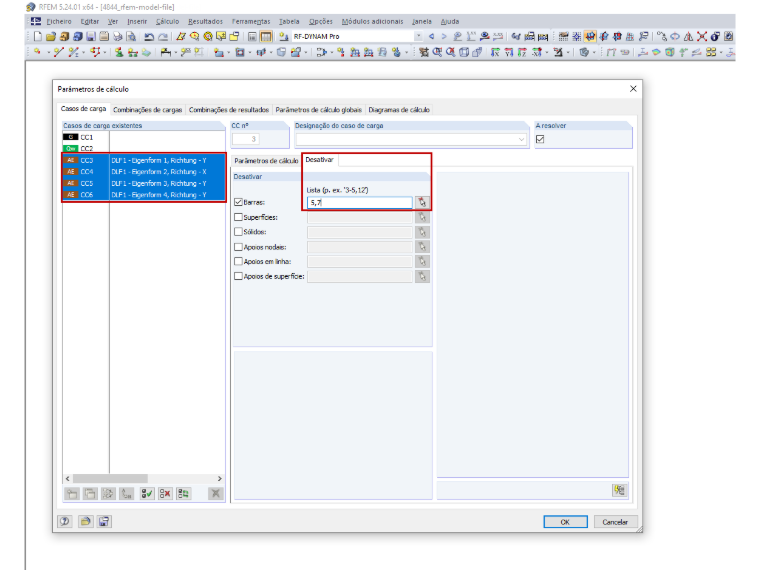Open the Diagramas de cálculo tab
This screenshot has width=760, height=570.
(x=399, y=110)
